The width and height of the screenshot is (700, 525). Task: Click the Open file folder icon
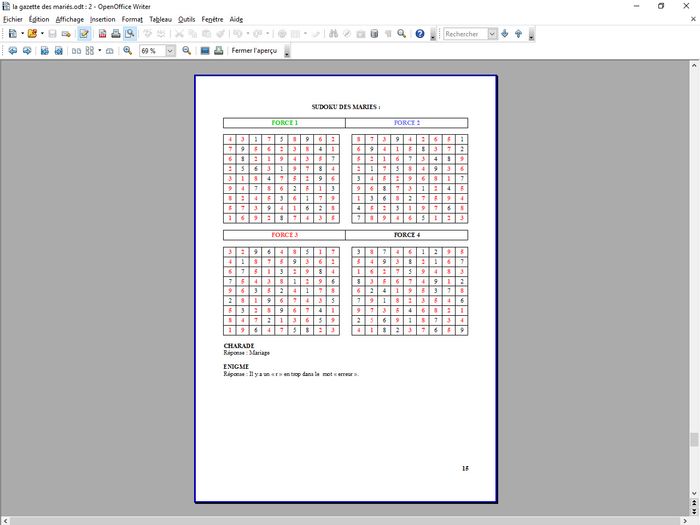coord(32,33)
